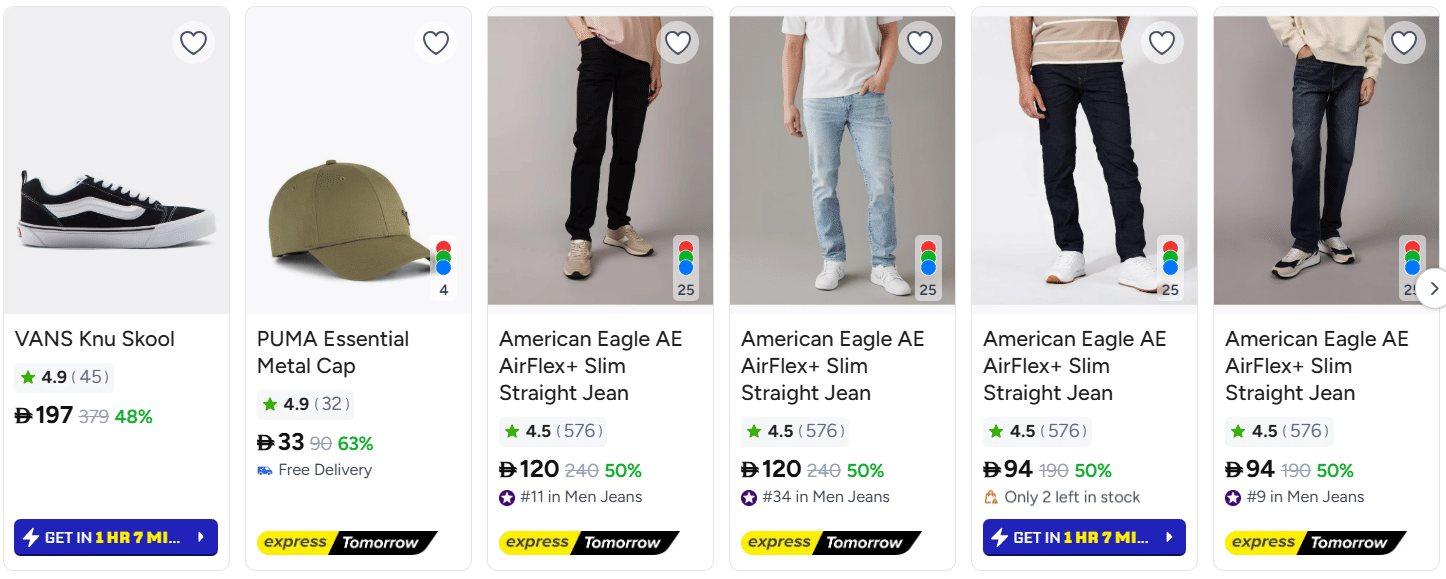Image resolution: width=1446 pixels, height=579 pixels.
Task: Favorite the light blue jeans product
Action: click(x=919, y=43)
